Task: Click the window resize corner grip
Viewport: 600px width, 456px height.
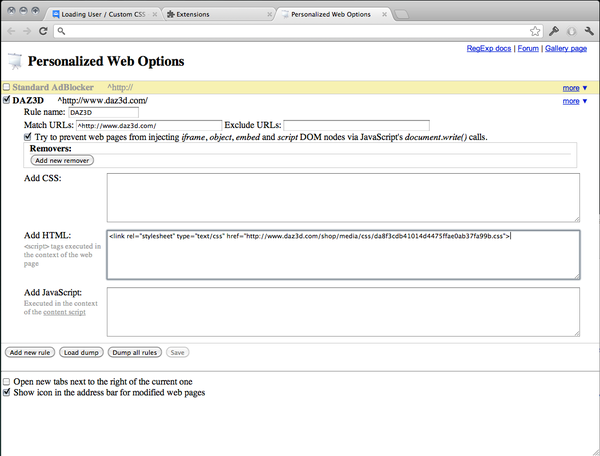Action: pos(595,451)
